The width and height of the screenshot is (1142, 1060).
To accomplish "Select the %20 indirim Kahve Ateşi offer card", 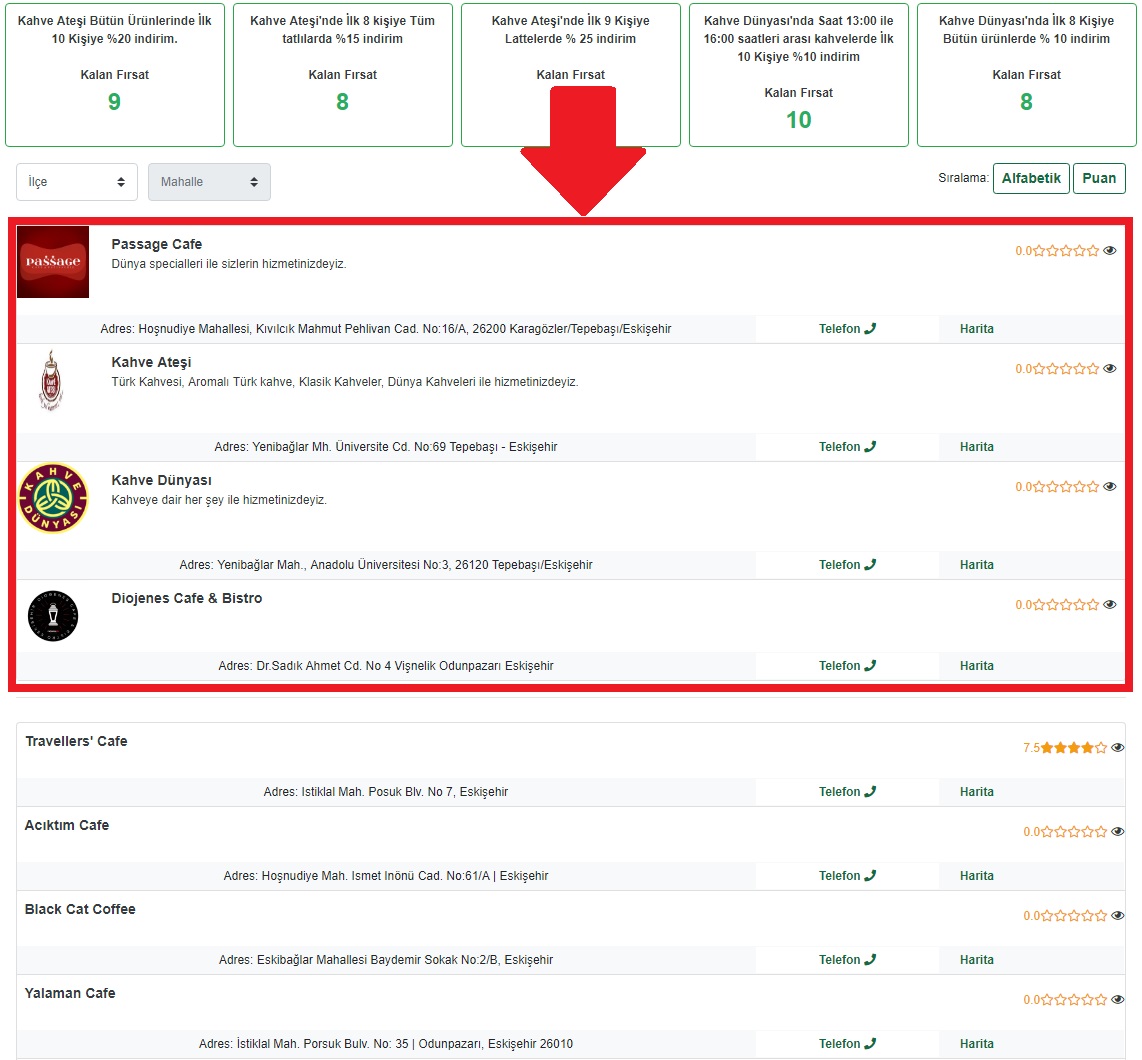I will click(115, 75).
